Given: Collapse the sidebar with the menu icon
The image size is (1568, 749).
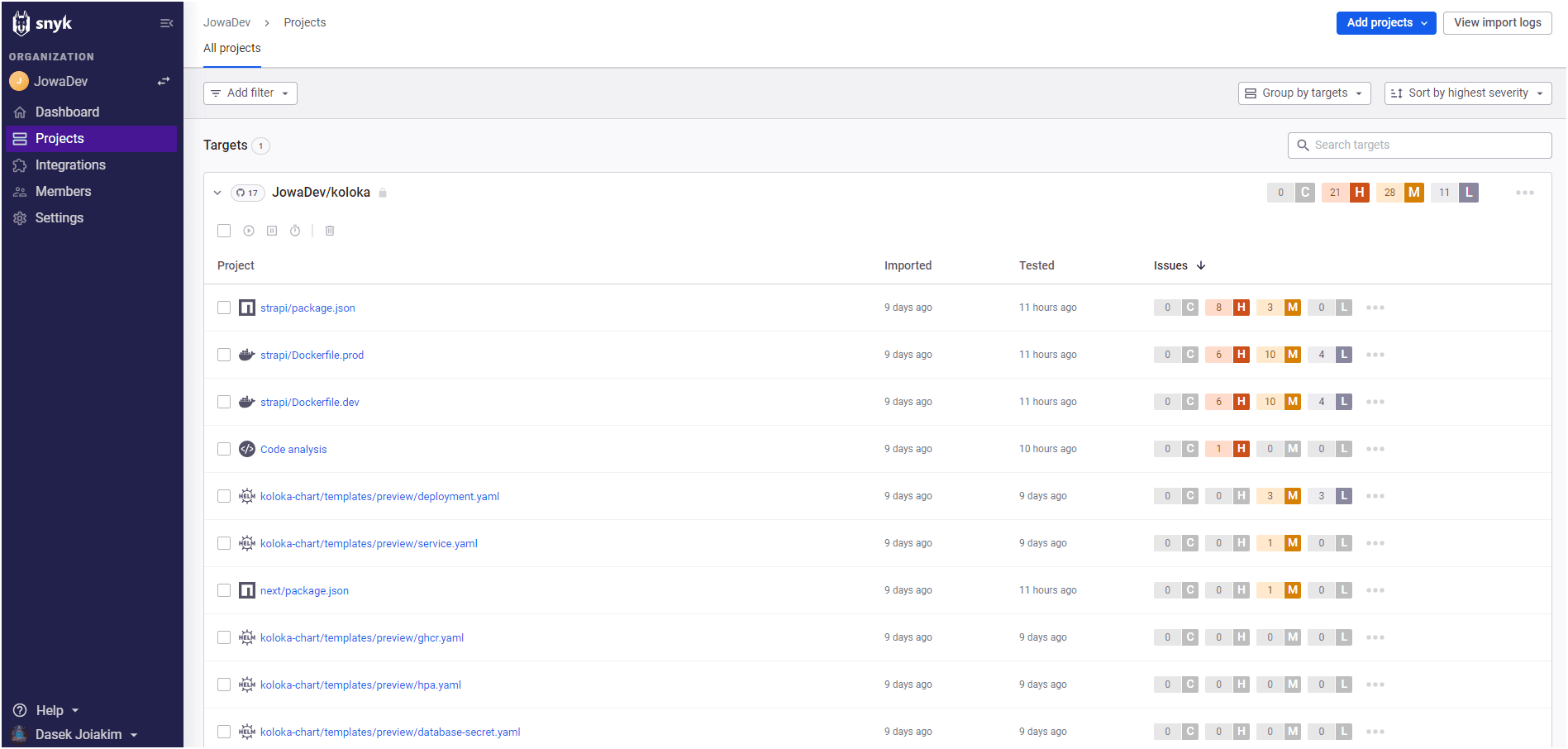Looking at the screenshot, I should point(166,23).
